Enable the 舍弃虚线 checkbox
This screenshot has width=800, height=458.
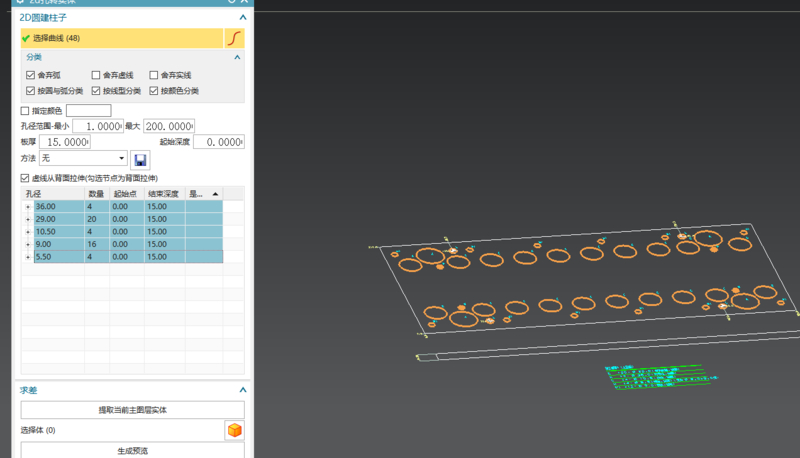pos(95,75)
